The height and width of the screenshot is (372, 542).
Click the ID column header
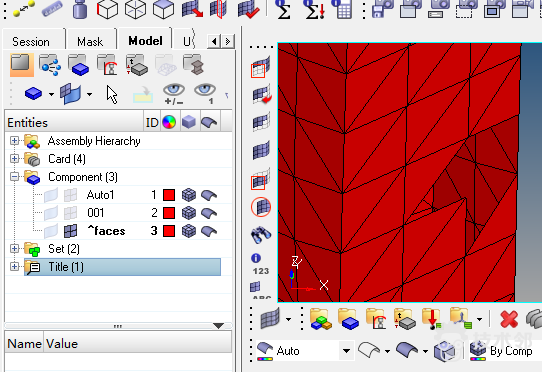coord(152,122)
